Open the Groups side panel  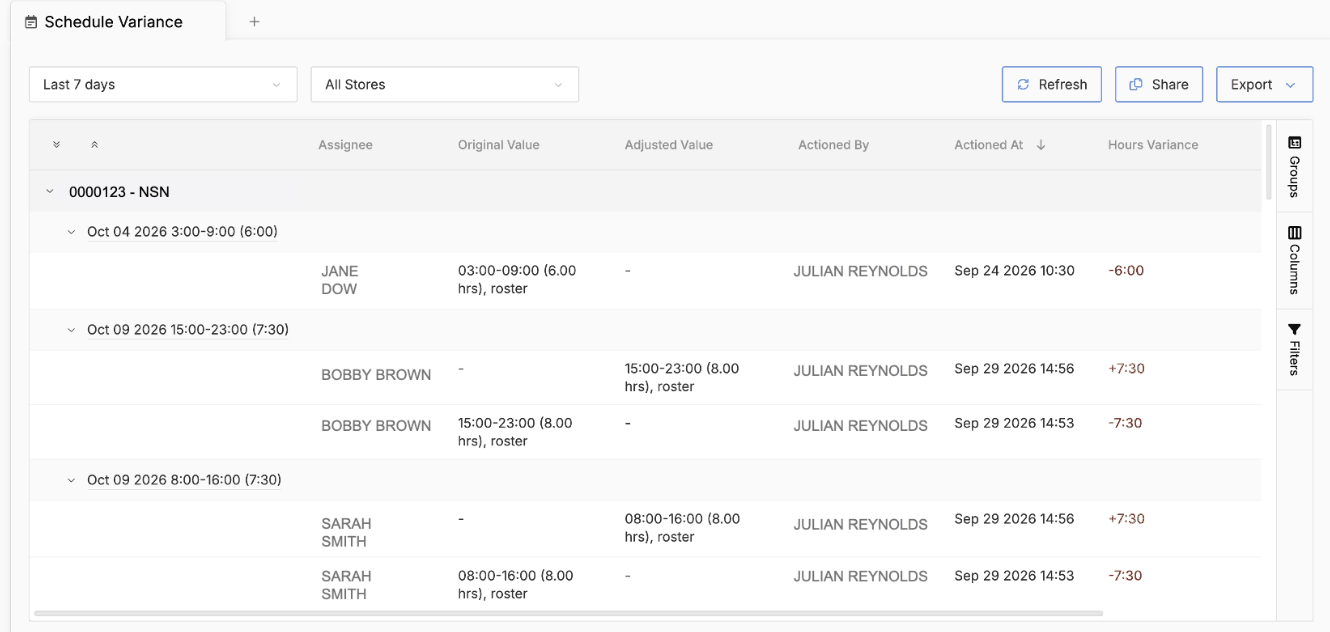(1294, 166)
